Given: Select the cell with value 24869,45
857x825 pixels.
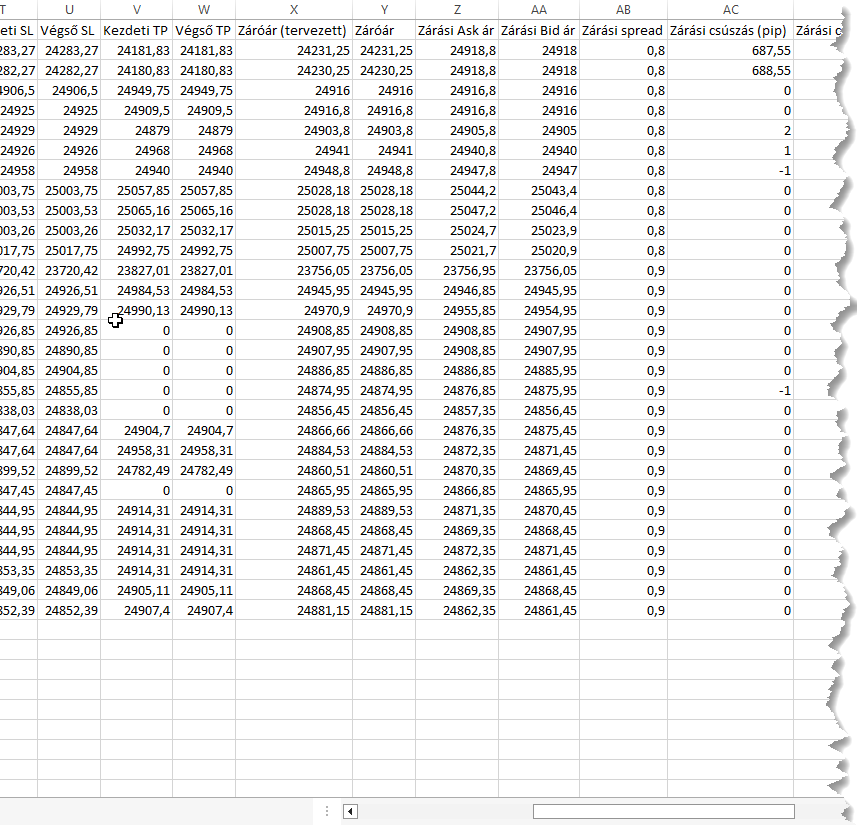Looking at the screenshot, I should [539, 471].
